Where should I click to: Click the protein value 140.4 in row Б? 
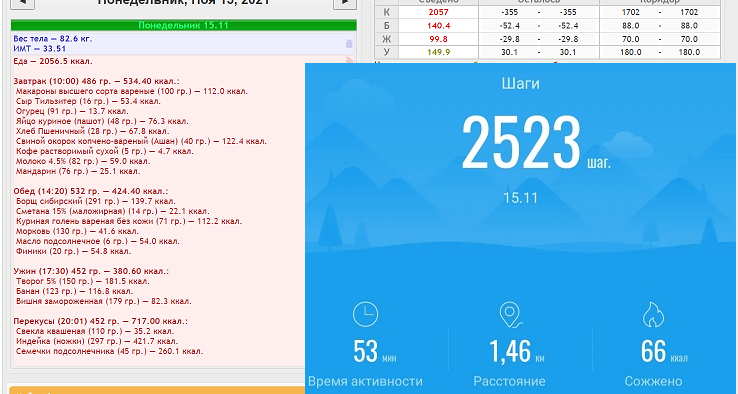(x=438, y=26)
